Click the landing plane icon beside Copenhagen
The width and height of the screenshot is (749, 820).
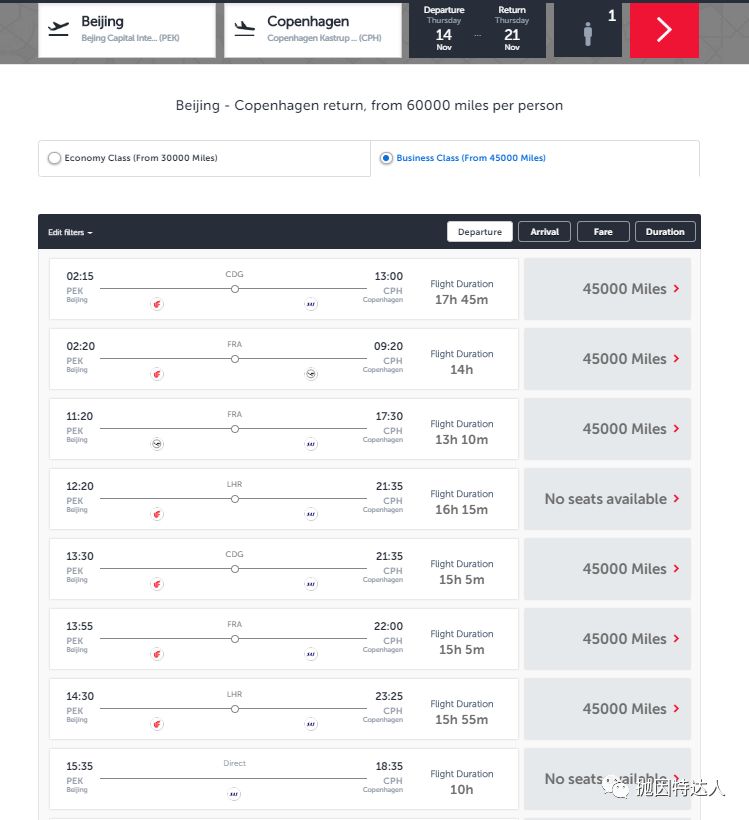(244, 28)
